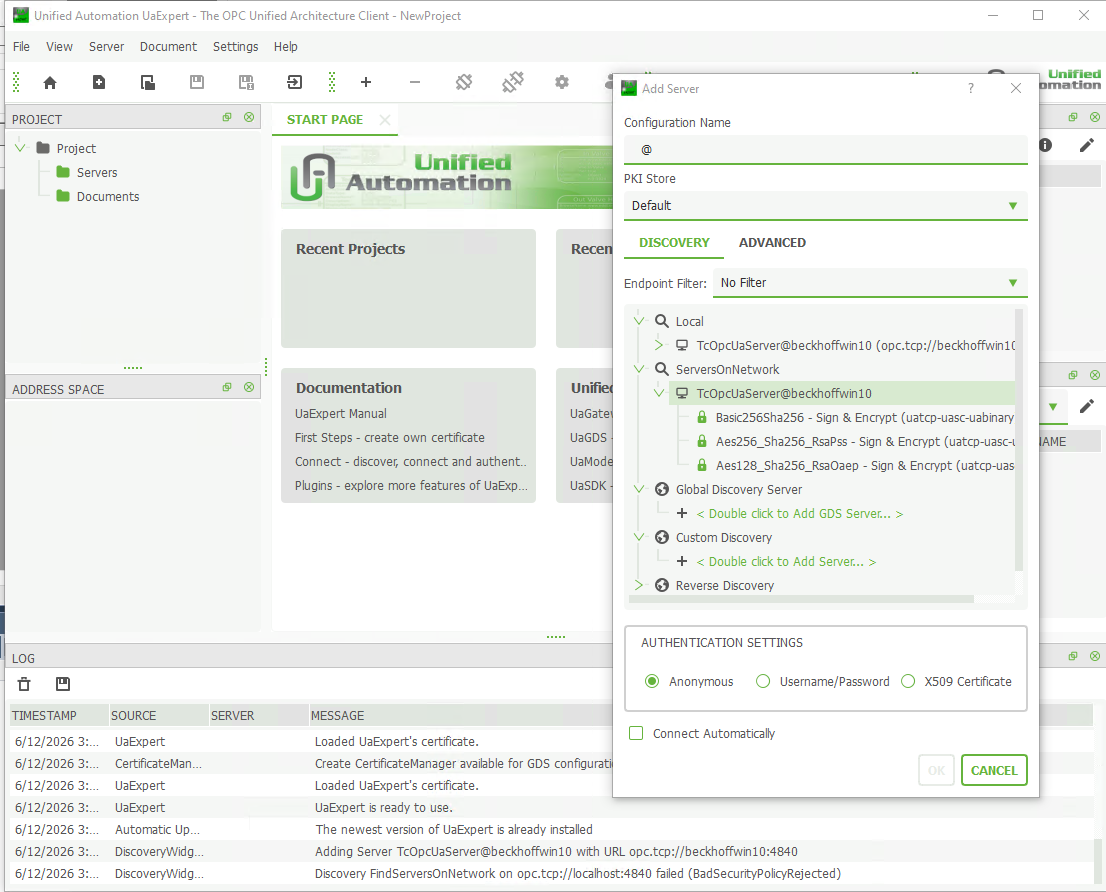The image size is (1106, 892).
Task: Select the Start Page tab
Action: 325,120
